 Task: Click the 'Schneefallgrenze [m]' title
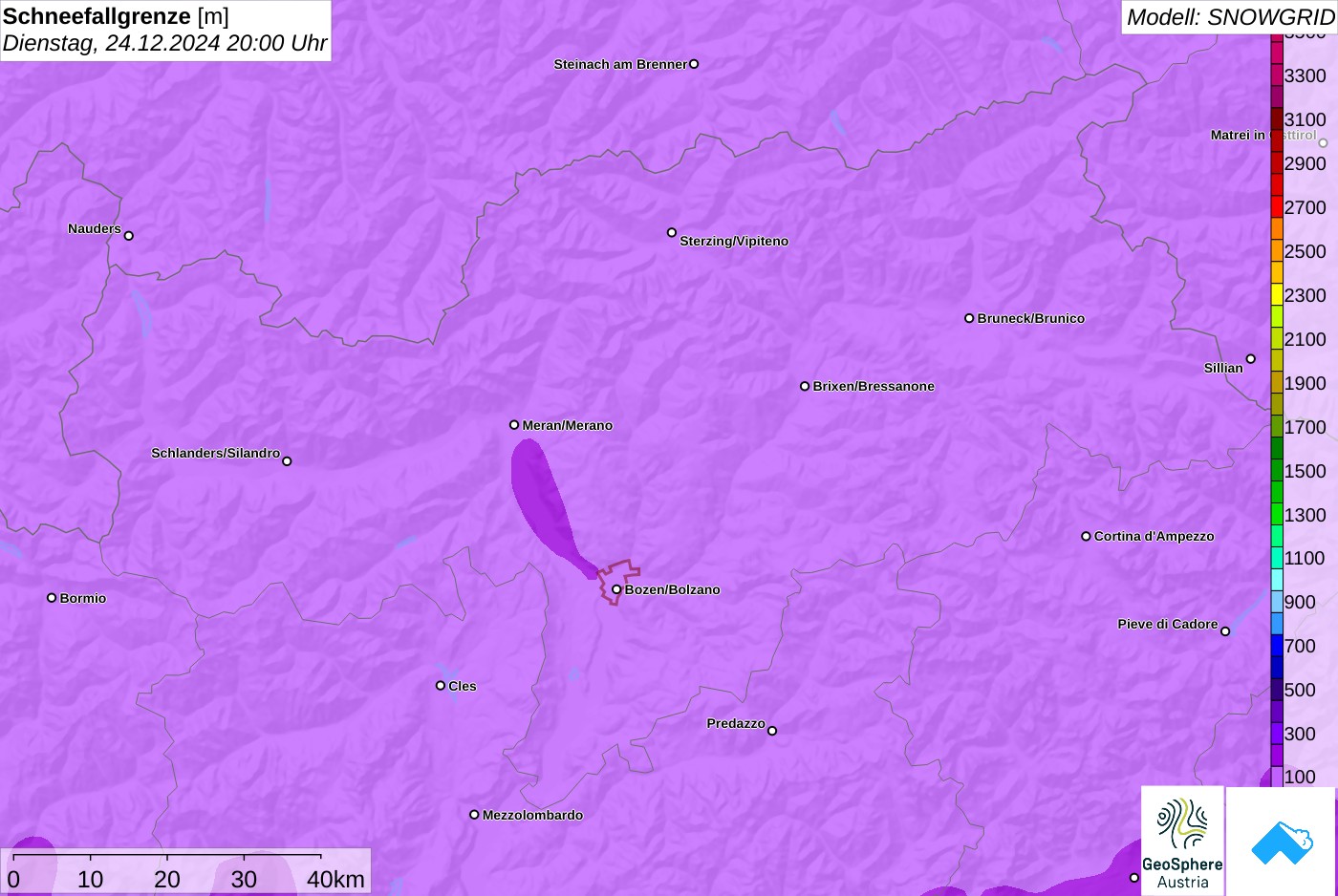pyautogui.click(x=116, y=16)
